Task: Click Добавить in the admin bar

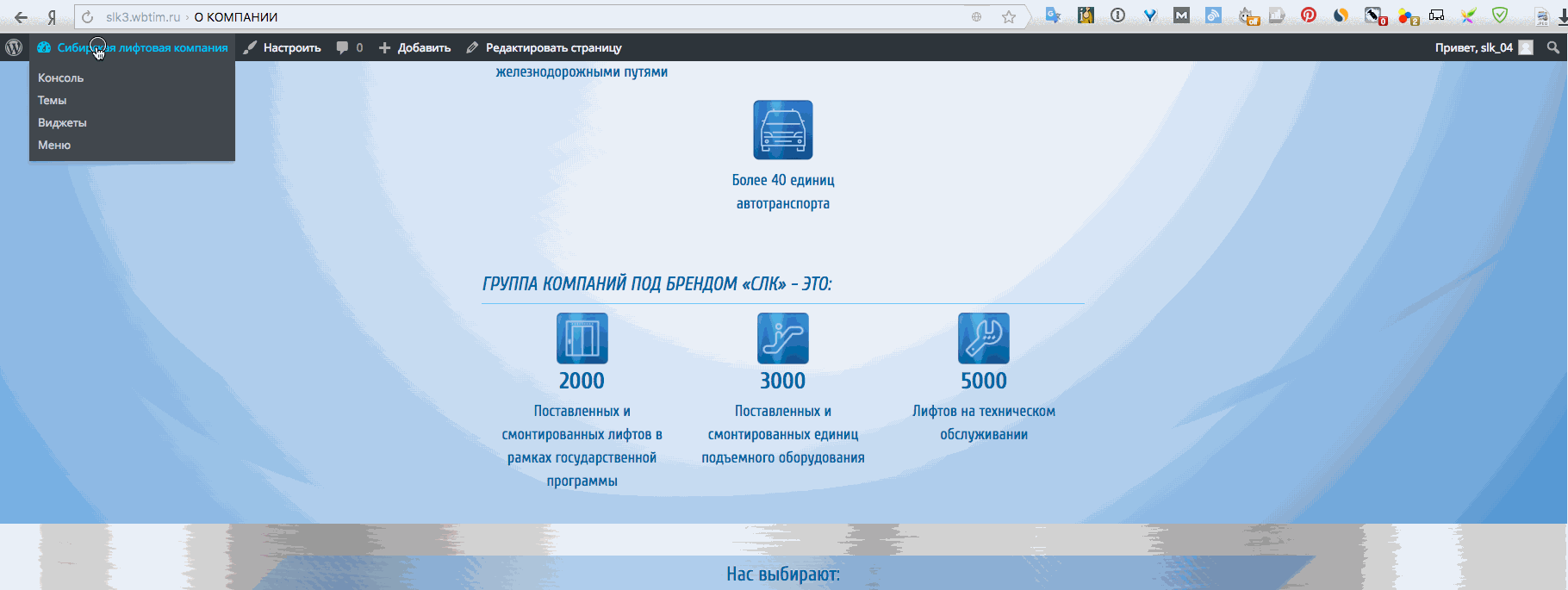Action: click(x=414, y=47)
